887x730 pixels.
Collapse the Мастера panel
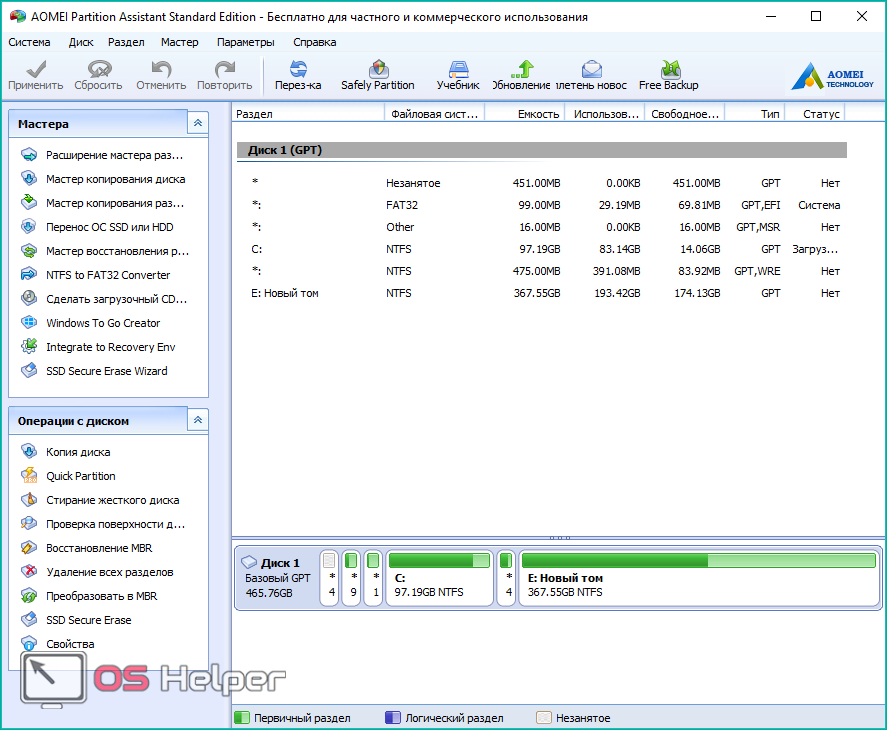(x=198, y=123)
